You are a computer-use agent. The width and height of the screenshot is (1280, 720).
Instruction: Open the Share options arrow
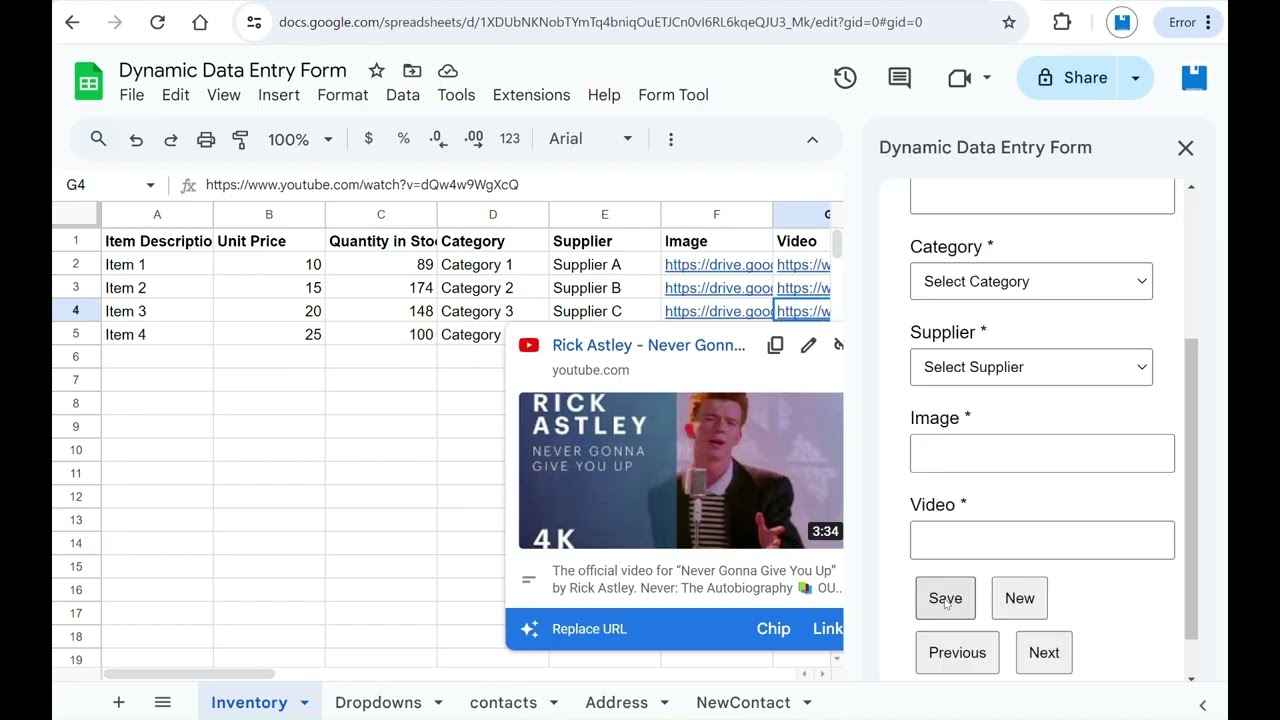coord(1135,78)
